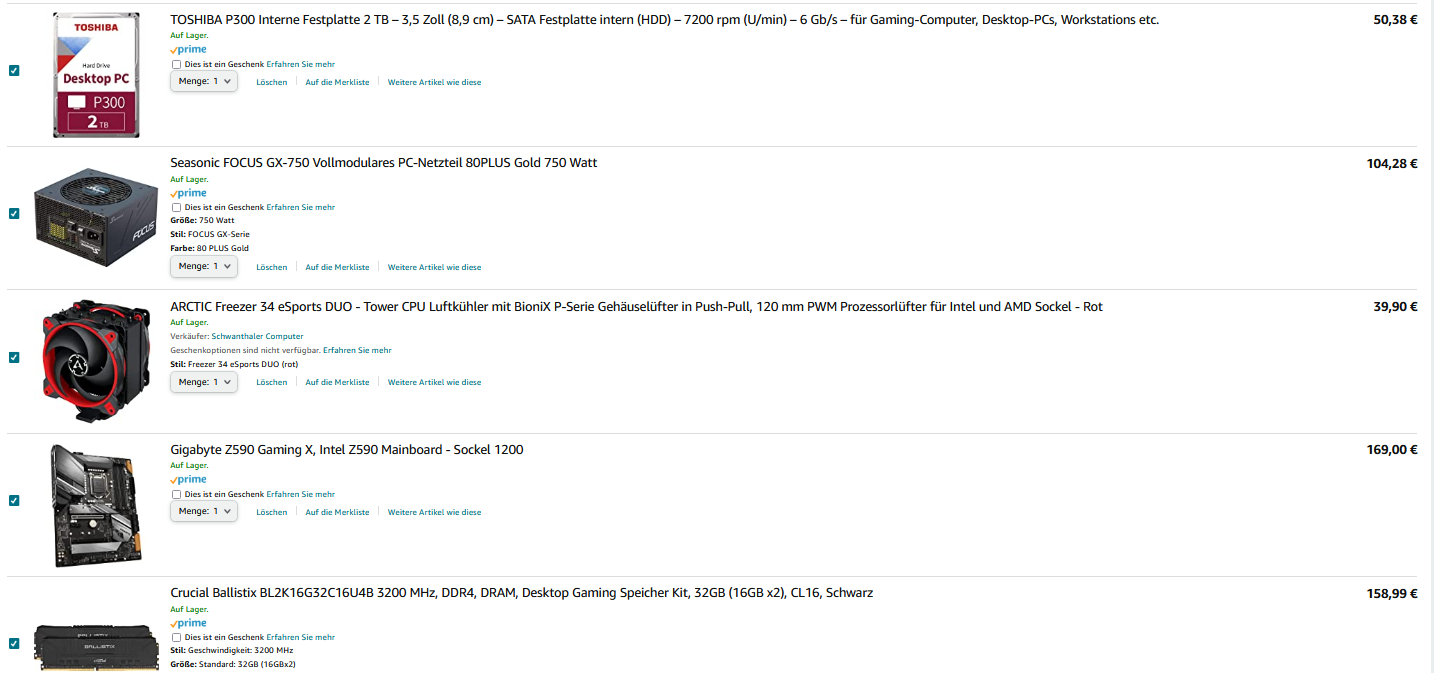This screenshot has width=1434, height=673.
Task: Open the Crucial Ballistix RAM image
Action: 96,645
